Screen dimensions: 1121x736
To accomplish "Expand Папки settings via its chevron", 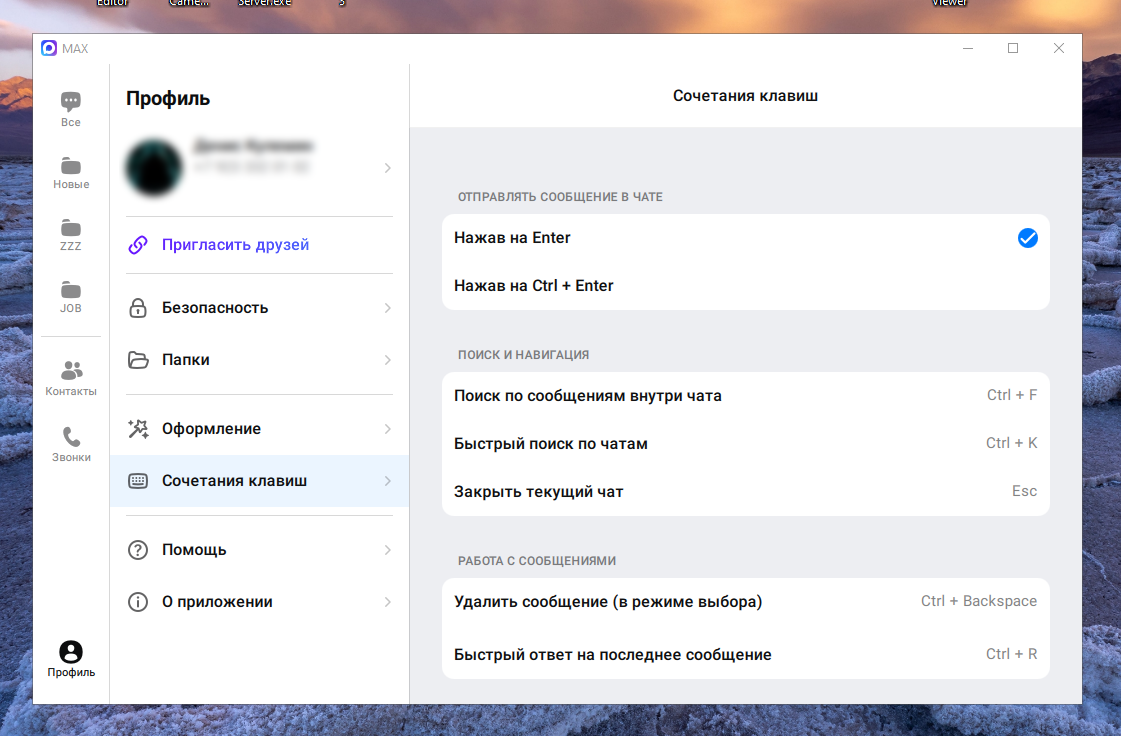I will point(387,360).
